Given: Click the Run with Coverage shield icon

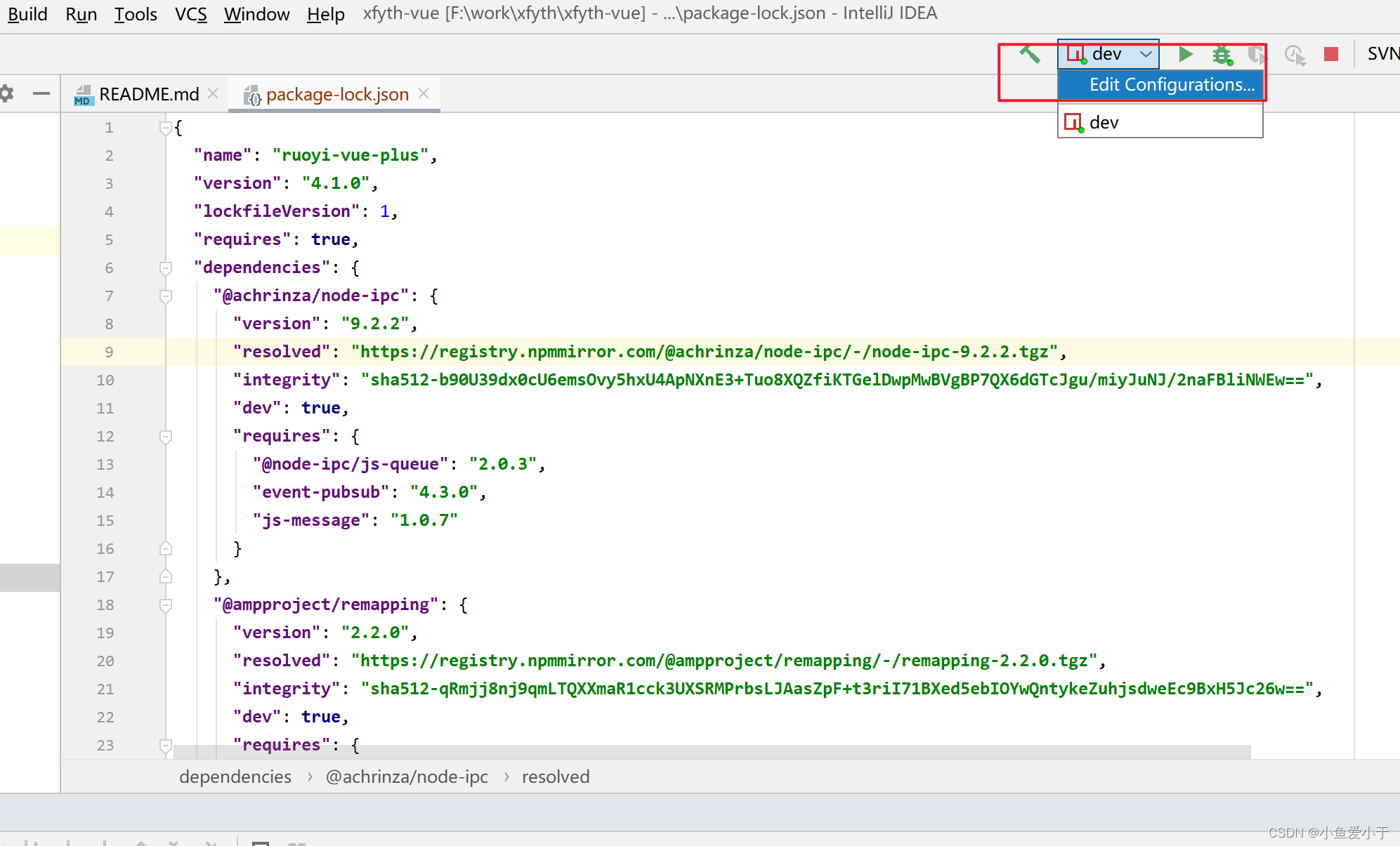Looking at the screenshot, I should click(x=1256, y=54).
